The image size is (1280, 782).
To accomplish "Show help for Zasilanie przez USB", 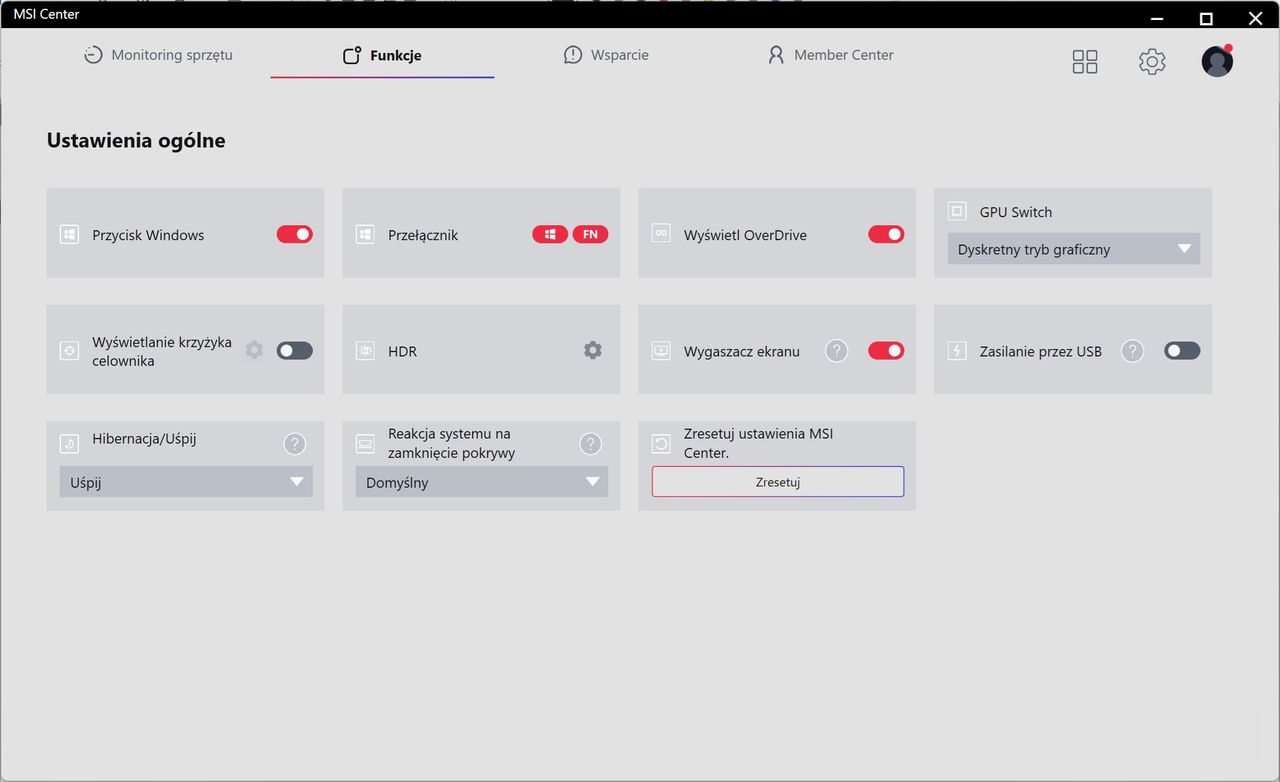I will pyautogui.click(x=1132, y=351).
